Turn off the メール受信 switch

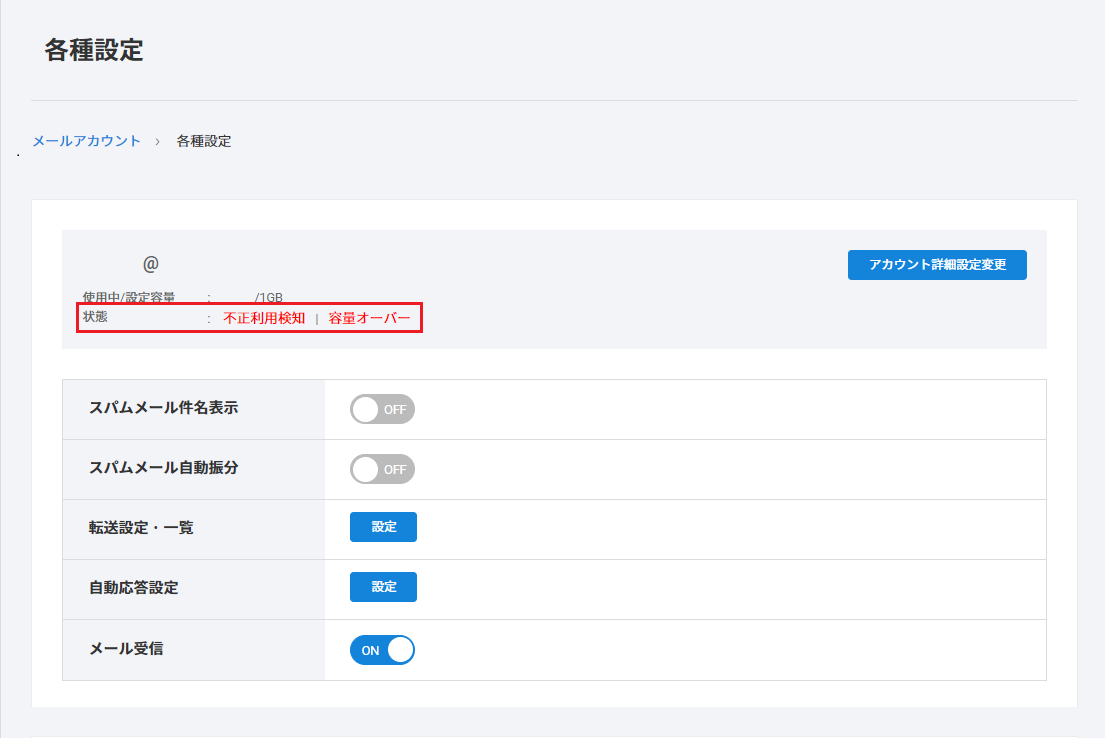click(x=382, y=650)
